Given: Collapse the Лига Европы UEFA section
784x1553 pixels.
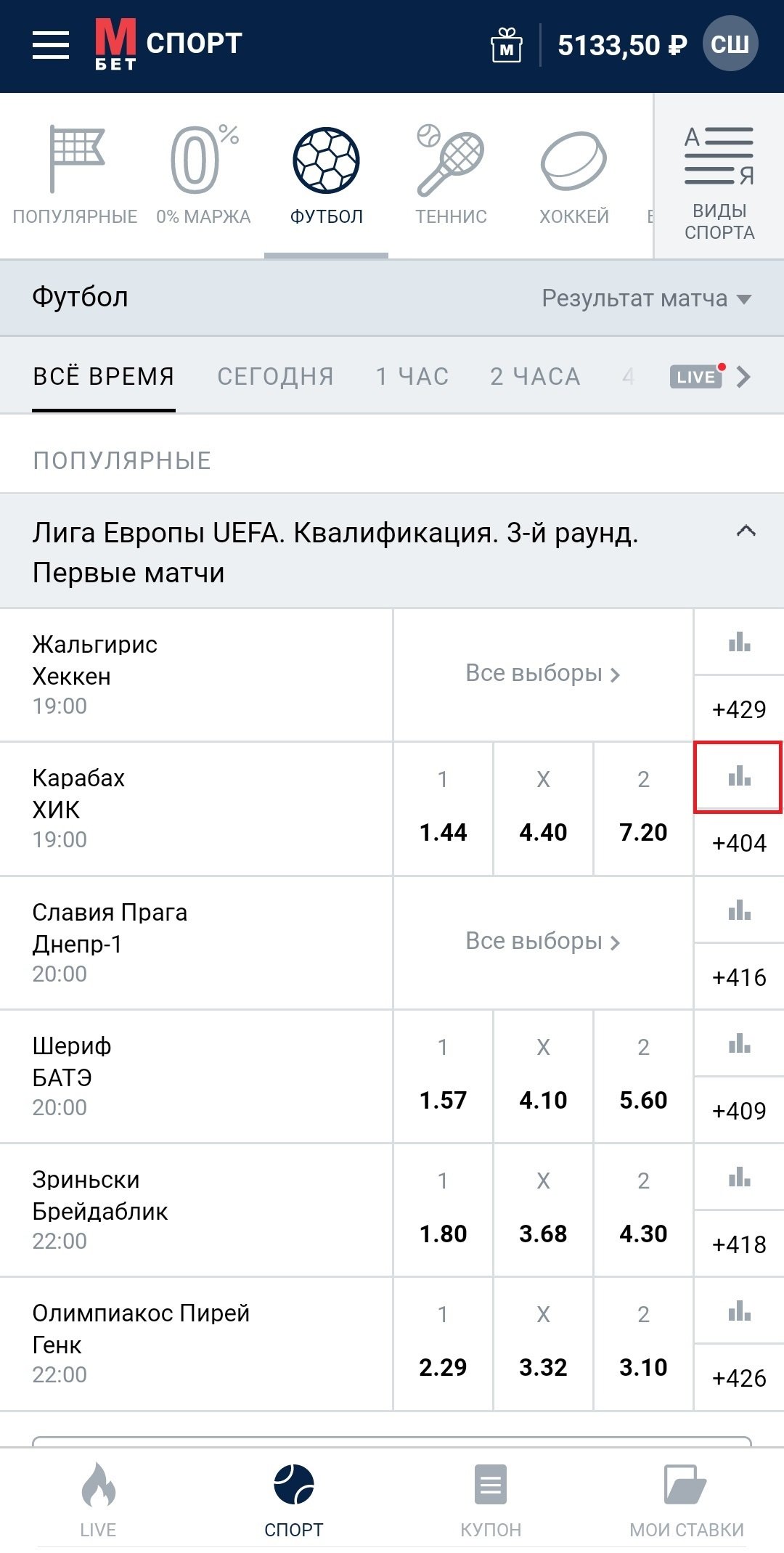Looking at the screenshot, I should click(x=746, y=532).
